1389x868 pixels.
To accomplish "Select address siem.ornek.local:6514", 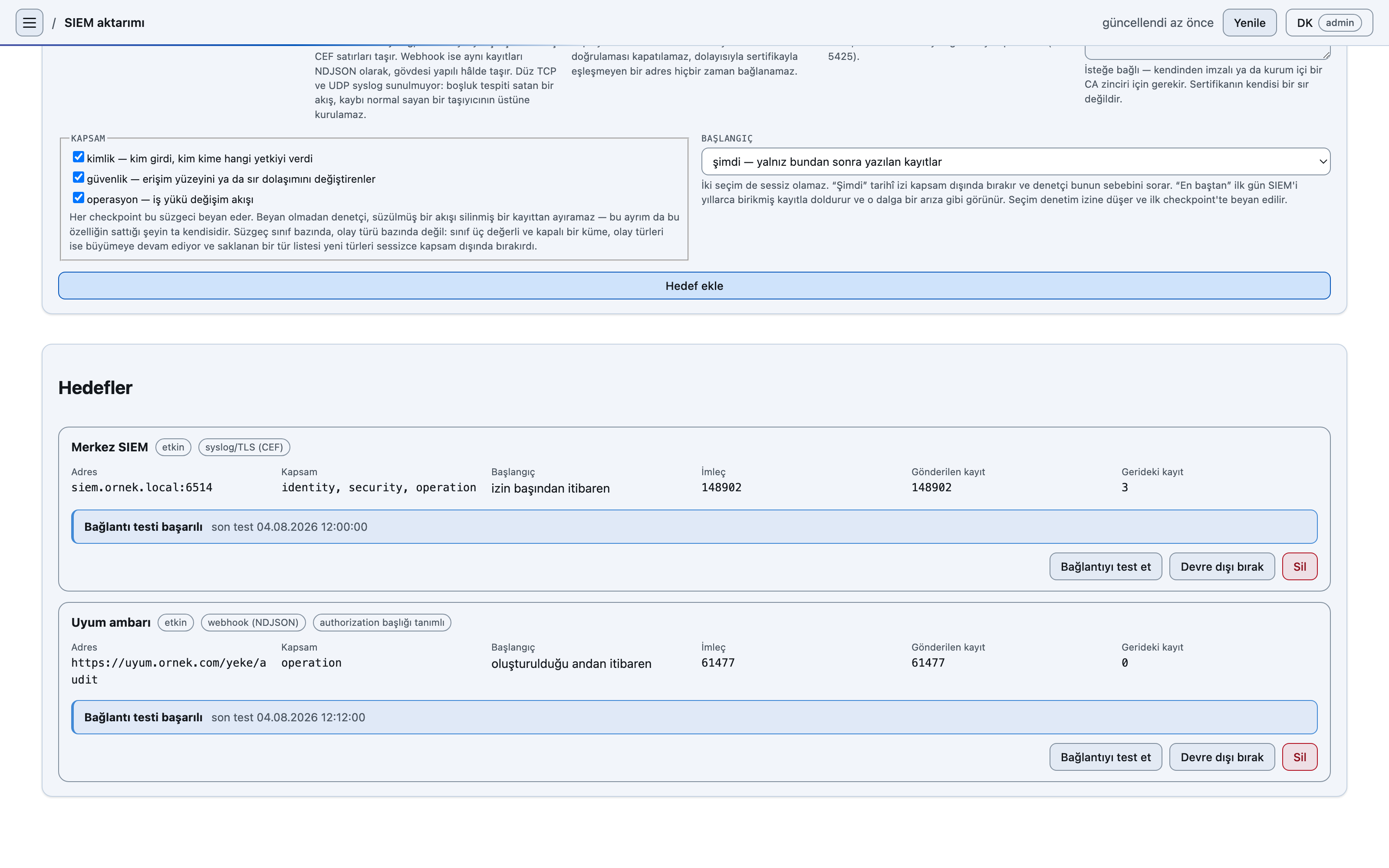I will click(x=142, y=487).
